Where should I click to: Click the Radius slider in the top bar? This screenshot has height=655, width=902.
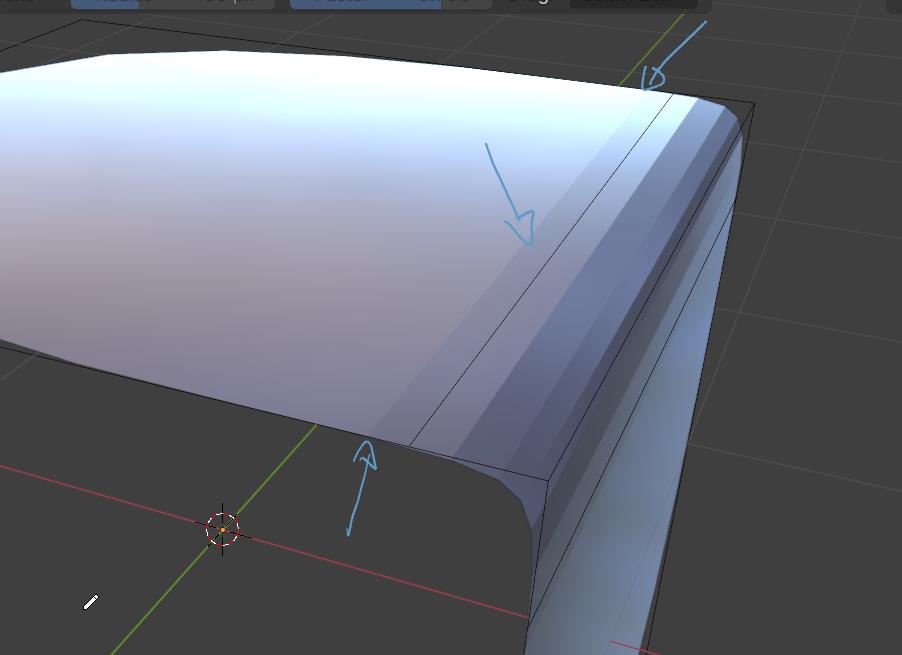[173, 3]
